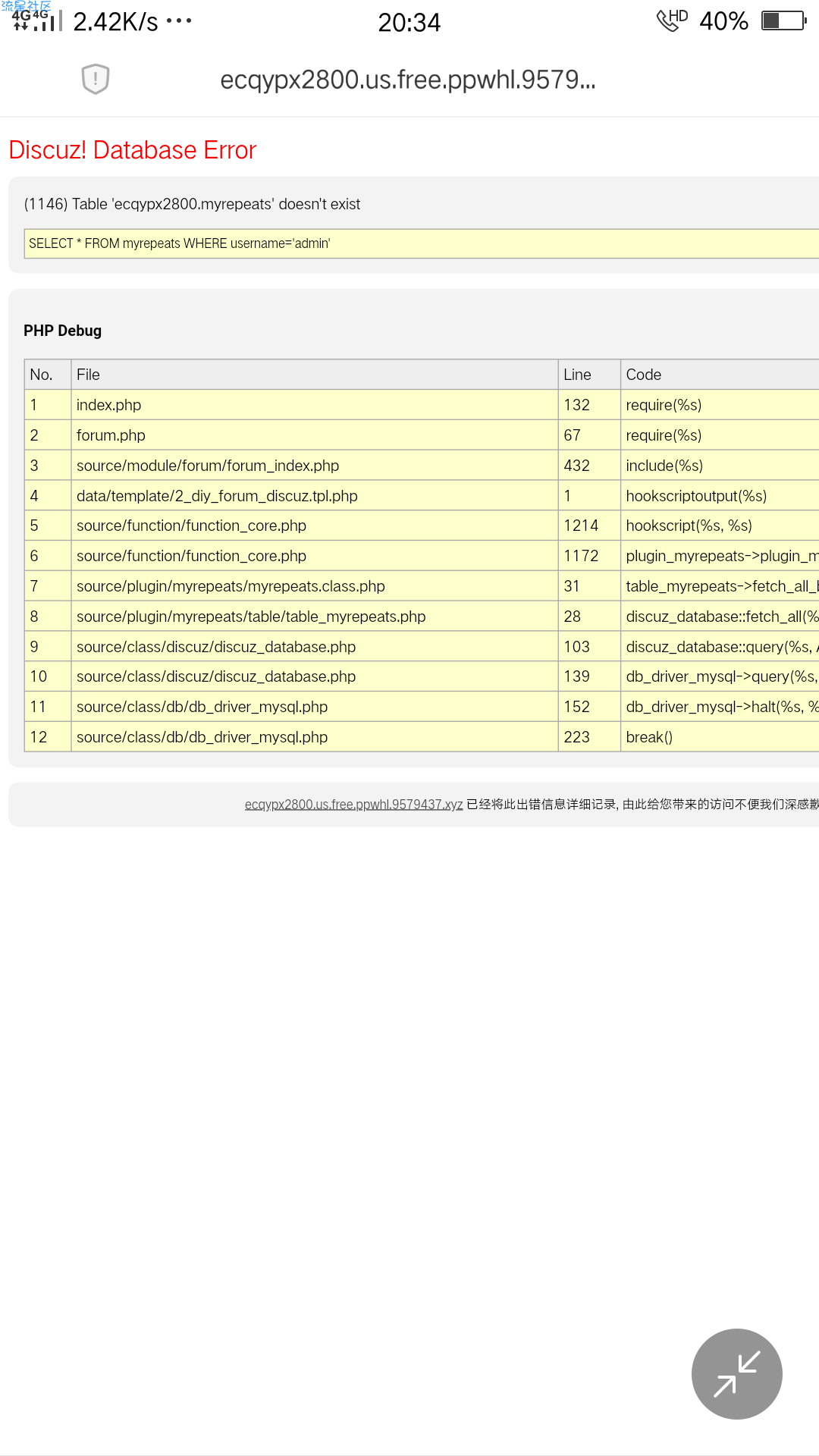819x1456 pixels.
Task: Tap the No. column header
Action: click(48, 375)
